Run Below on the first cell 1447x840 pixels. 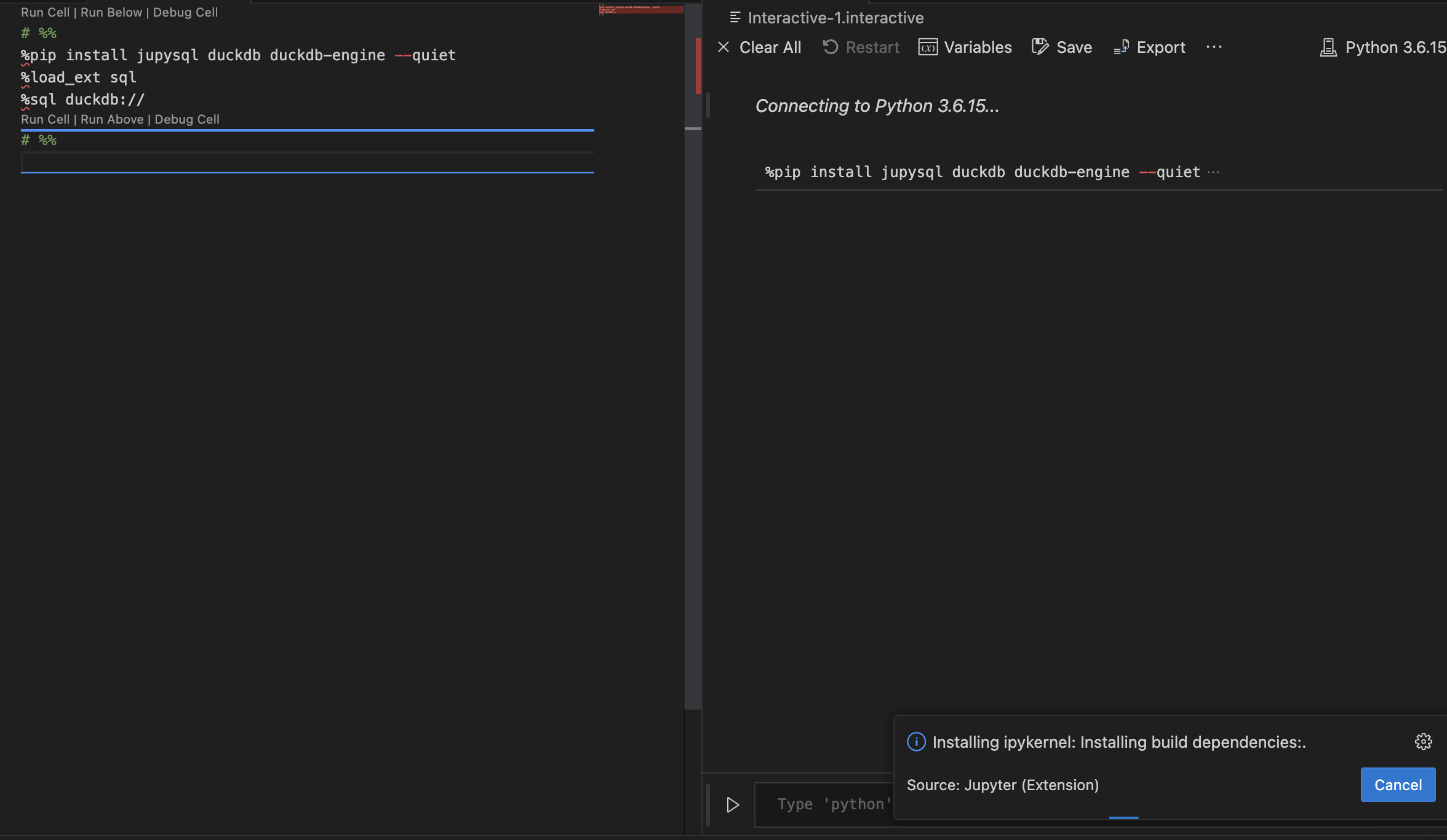pos(111,12)
